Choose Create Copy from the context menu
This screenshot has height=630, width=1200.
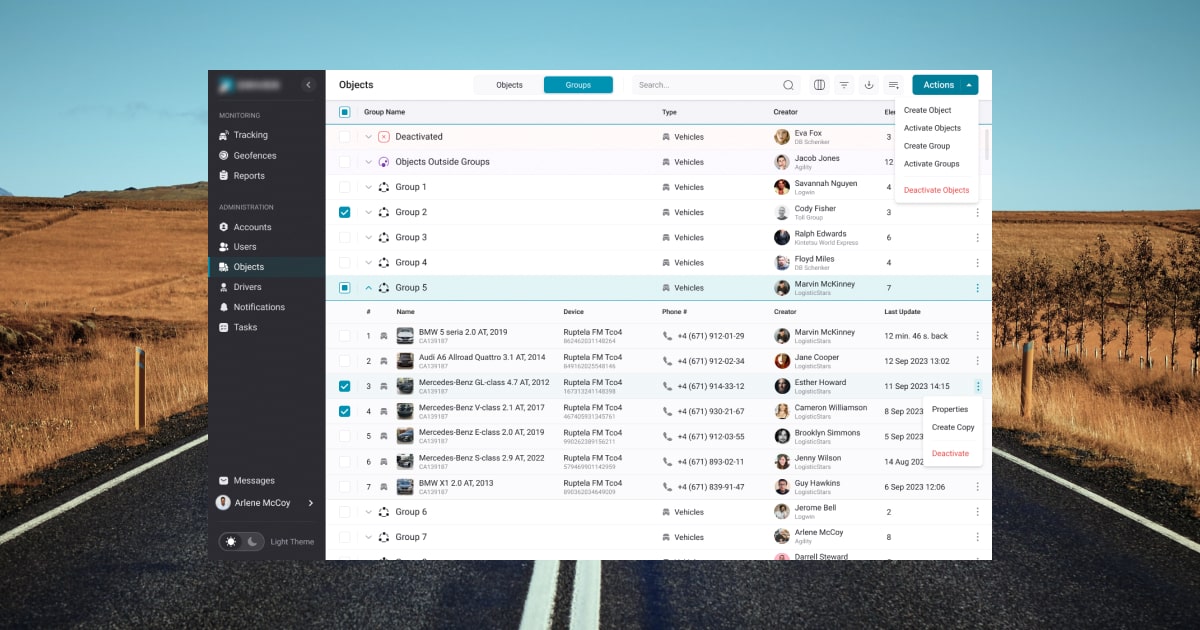coord(952,427)
